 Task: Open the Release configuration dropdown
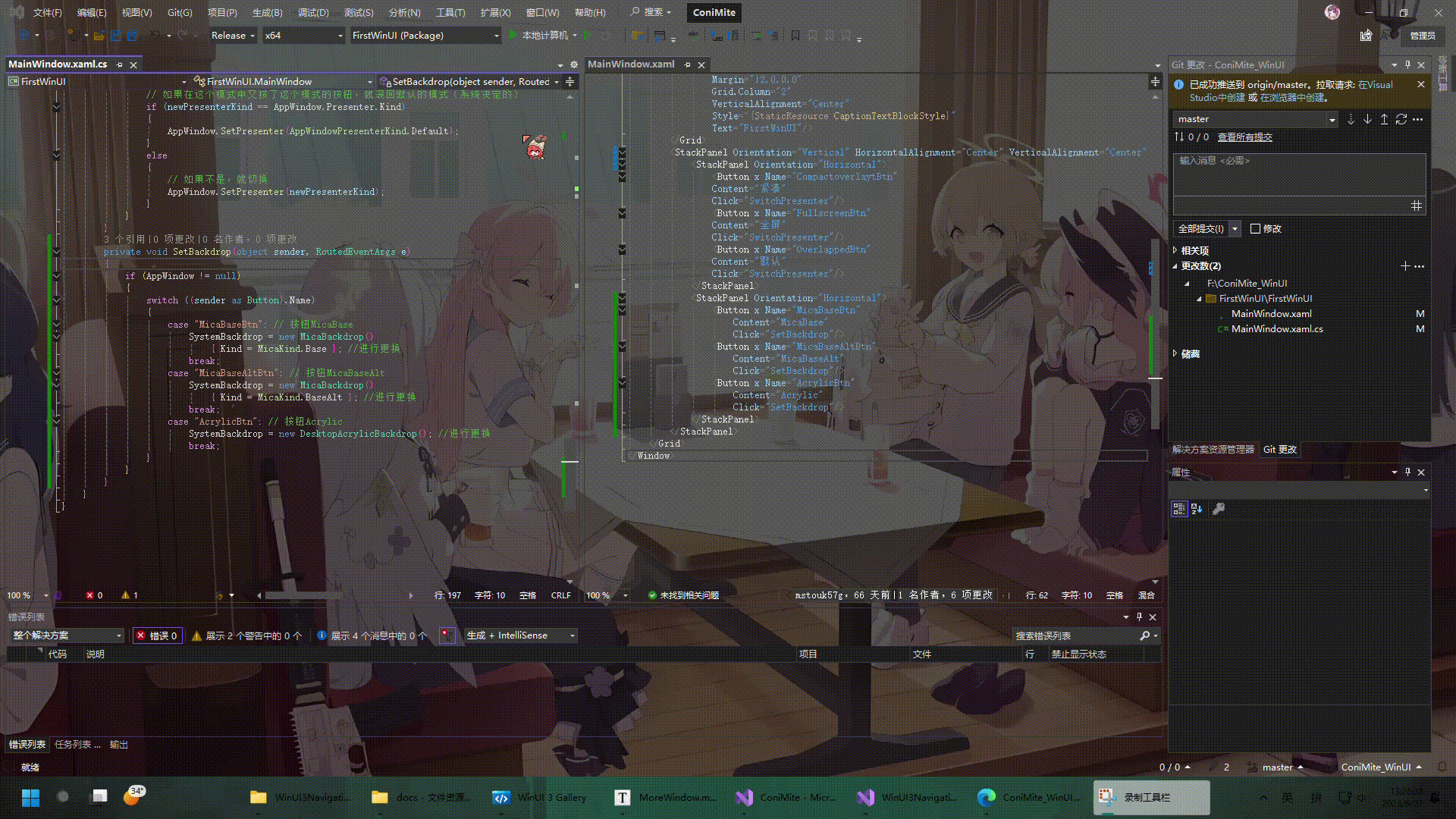233,35
